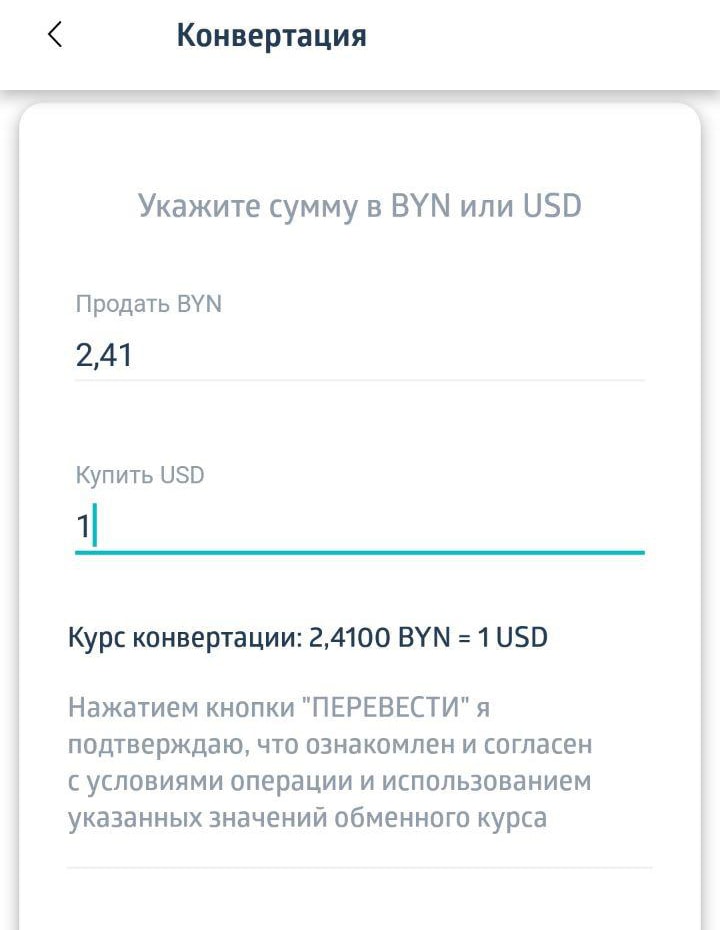Viewport: 720px width, 930px height.
Task: Click the "Укажите сумму в BYN или USD" heading
Action: pyautogui.click(x=359, y=206)
